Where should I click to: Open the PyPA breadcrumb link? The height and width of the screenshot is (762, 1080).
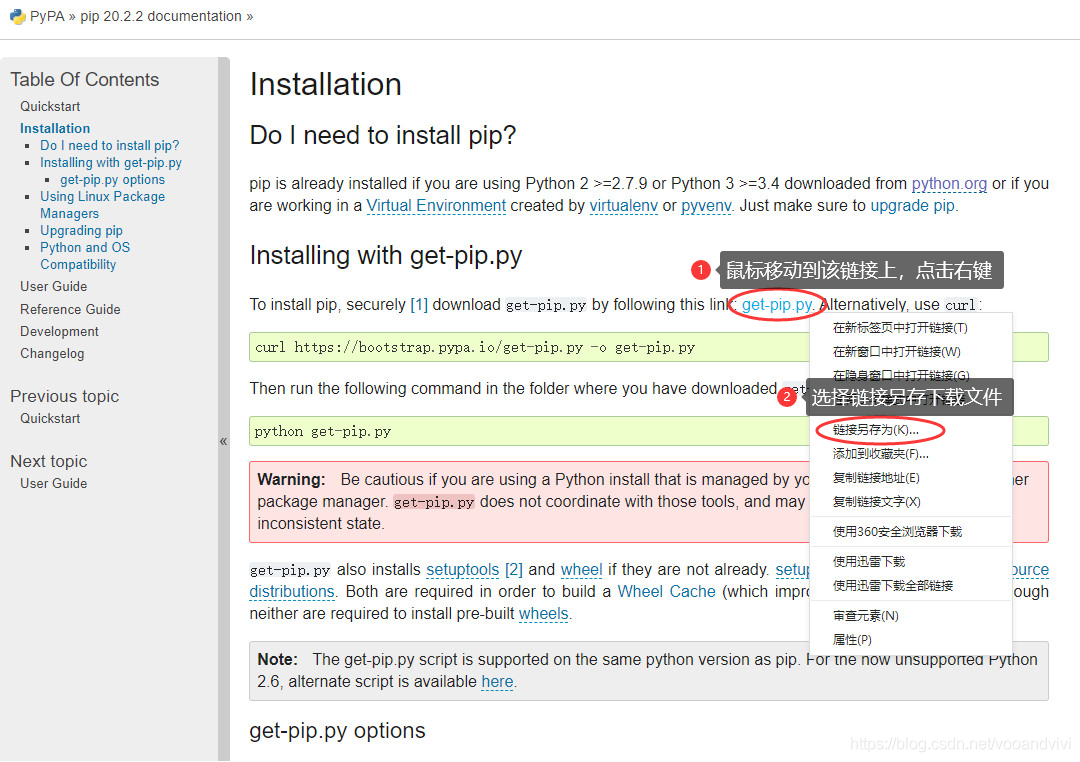[47, 17]
